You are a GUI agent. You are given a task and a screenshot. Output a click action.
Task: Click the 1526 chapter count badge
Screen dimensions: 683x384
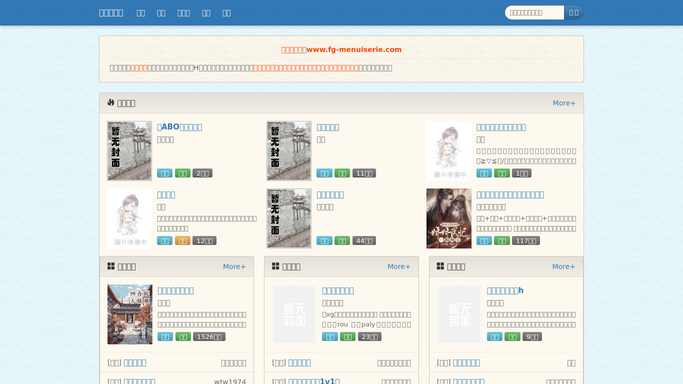(209, 337)
